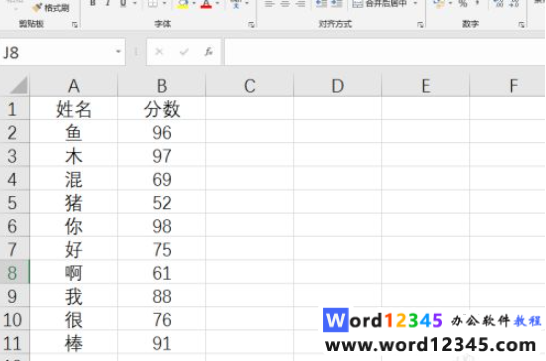Select column E header

pos(426,86)
